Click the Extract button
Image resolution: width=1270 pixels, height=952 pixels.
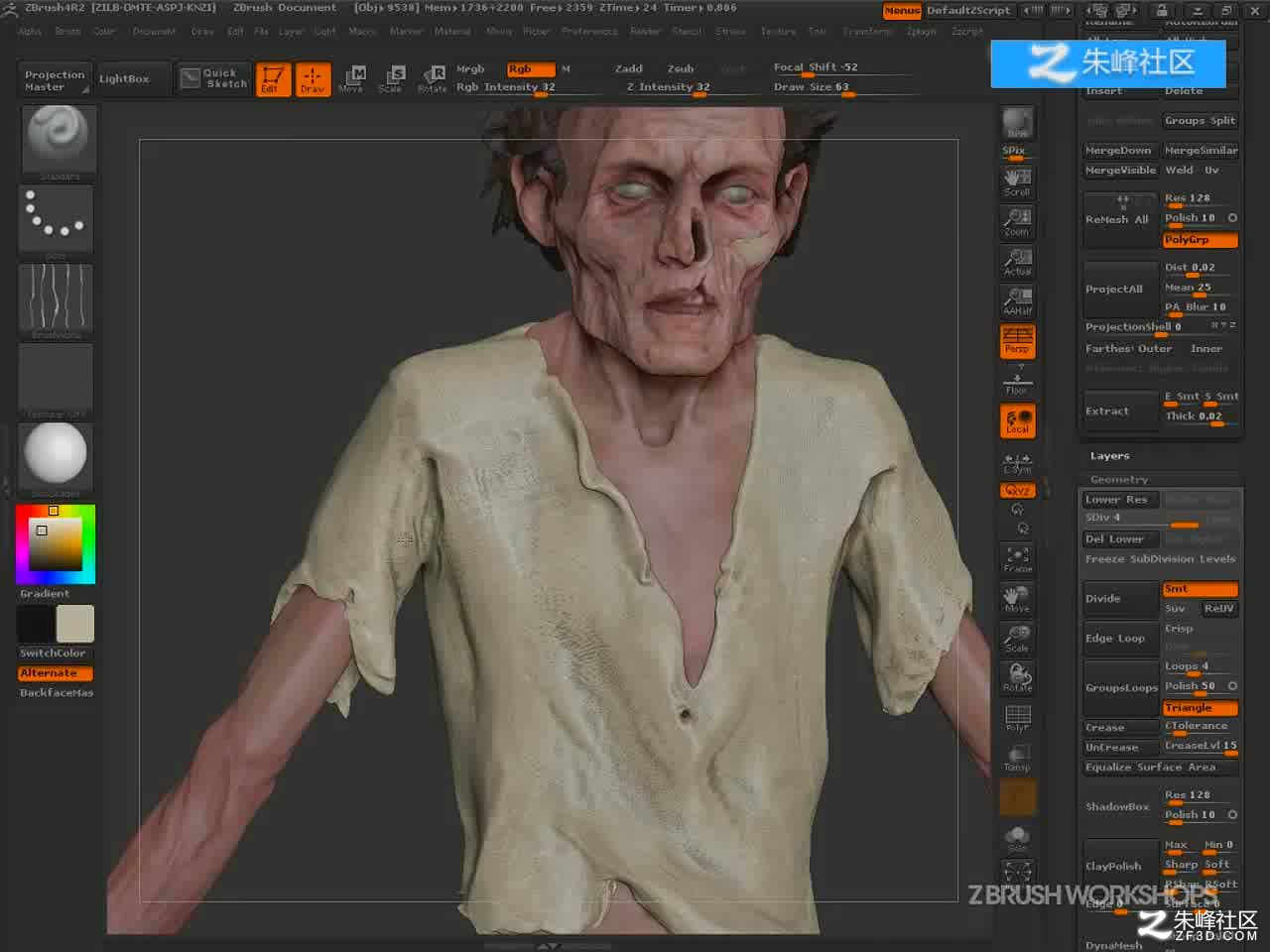1120,411
